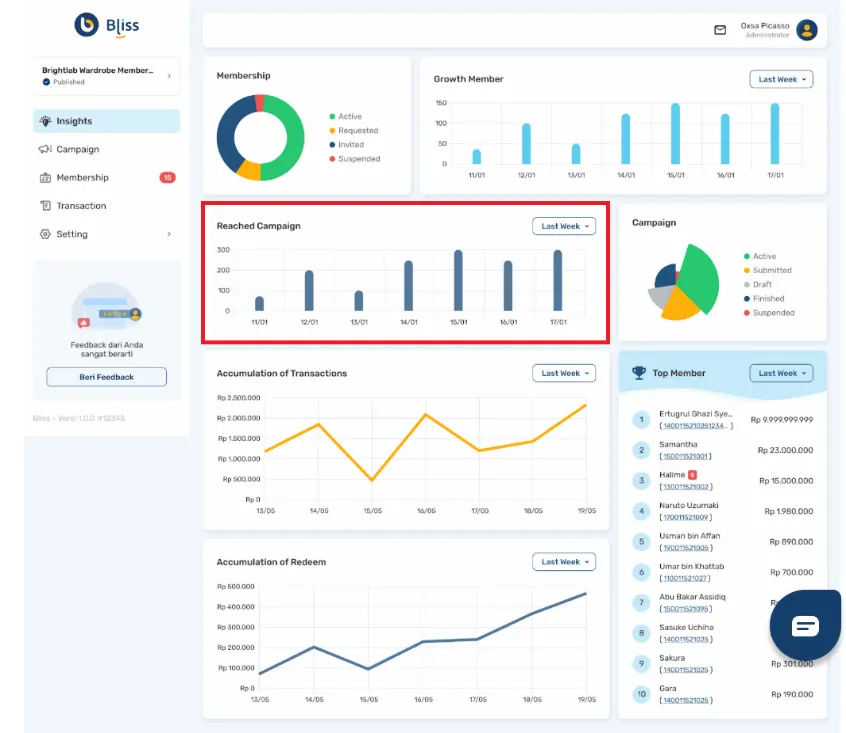Click the Setting gear icon in sidebar

45,234
